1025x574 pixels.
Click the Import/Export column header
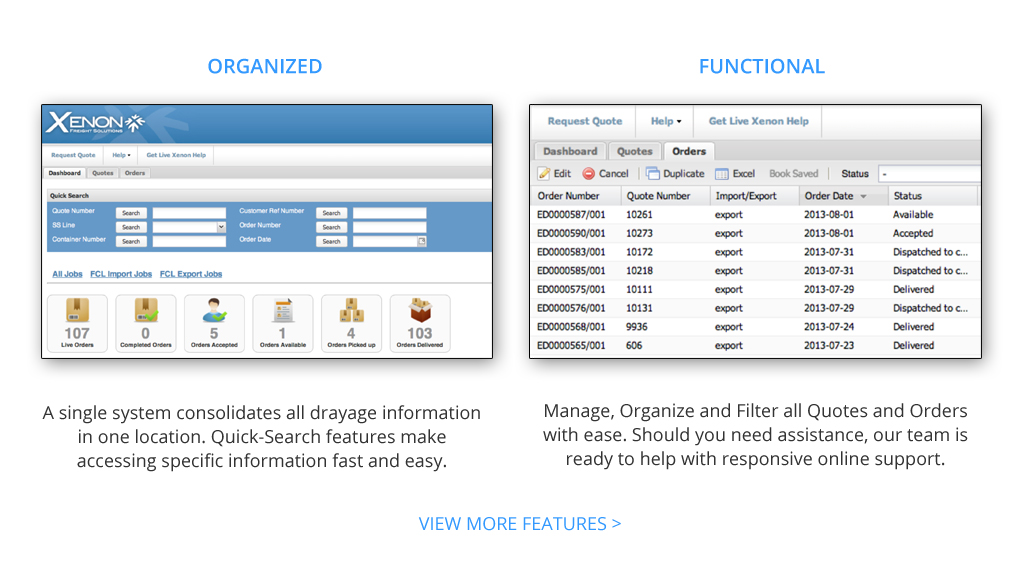click(x=754, y=196)
